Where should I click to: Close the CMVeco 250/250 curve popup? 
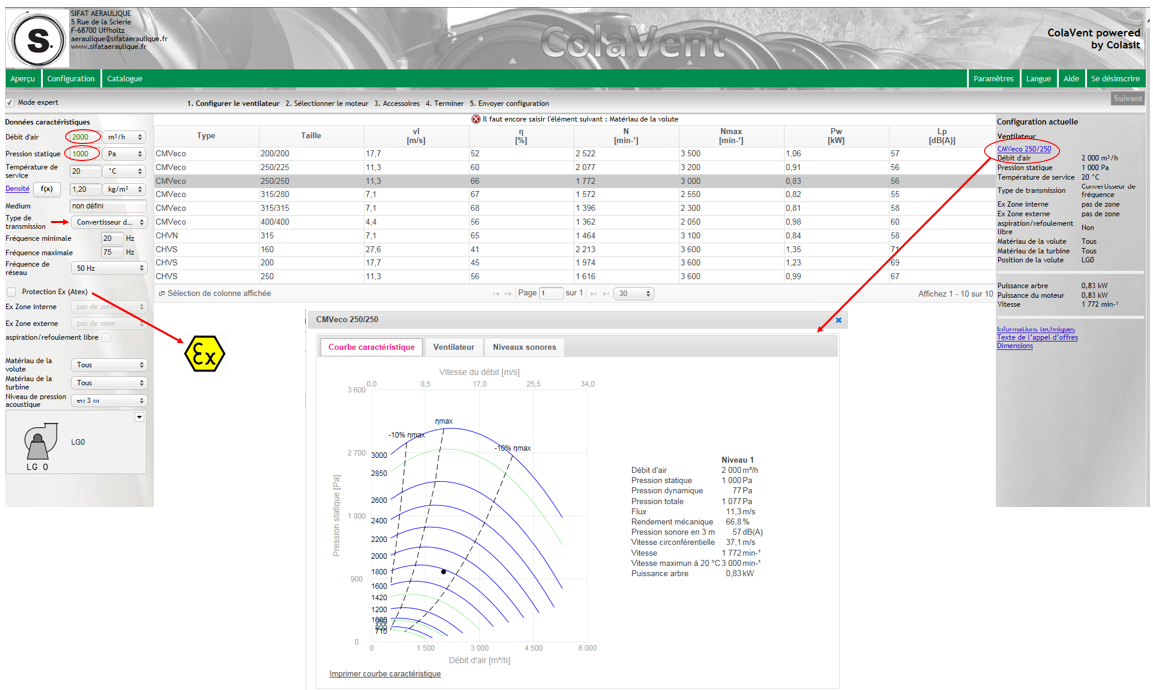[838, 320]
